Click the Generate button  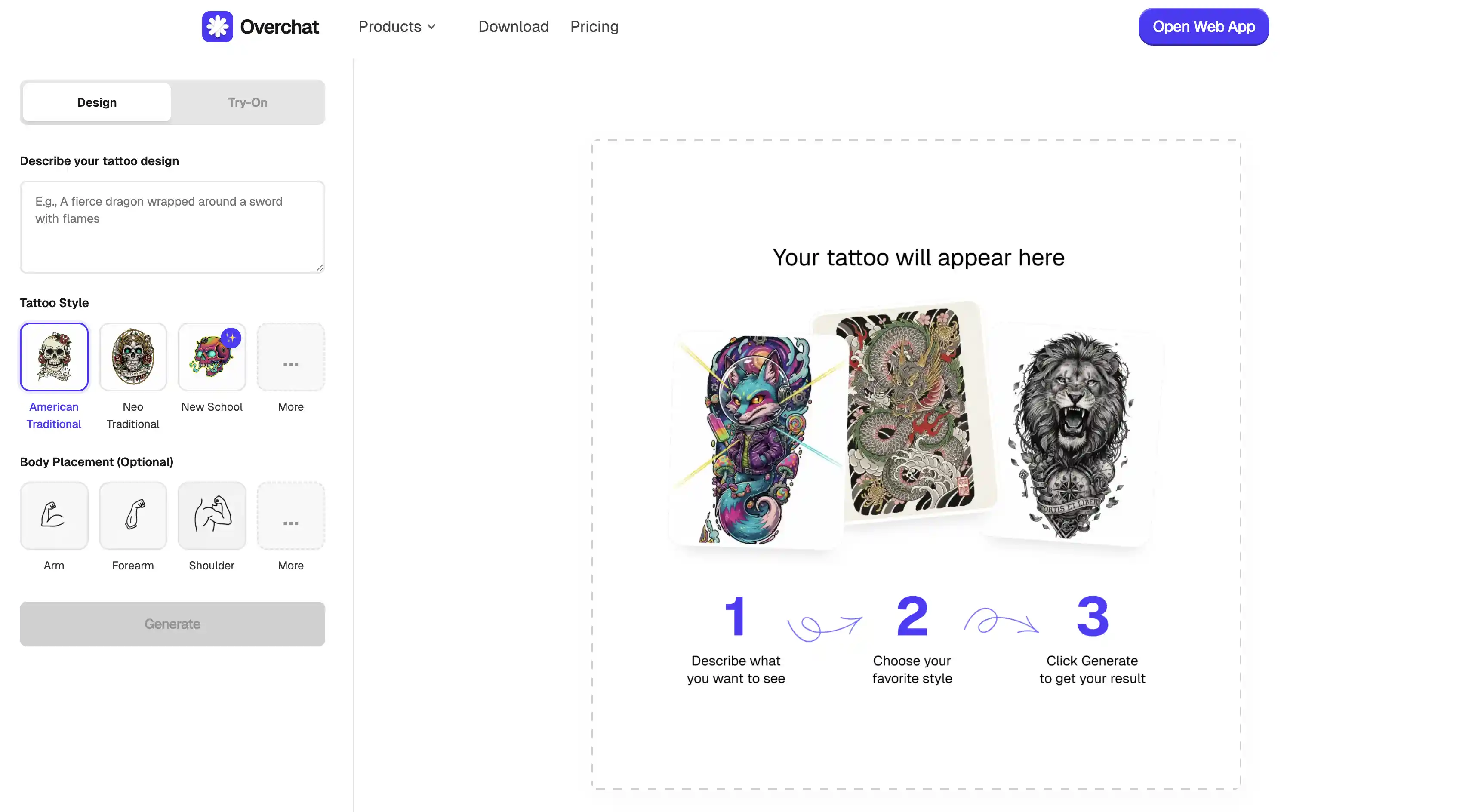[x=172, y=624]
